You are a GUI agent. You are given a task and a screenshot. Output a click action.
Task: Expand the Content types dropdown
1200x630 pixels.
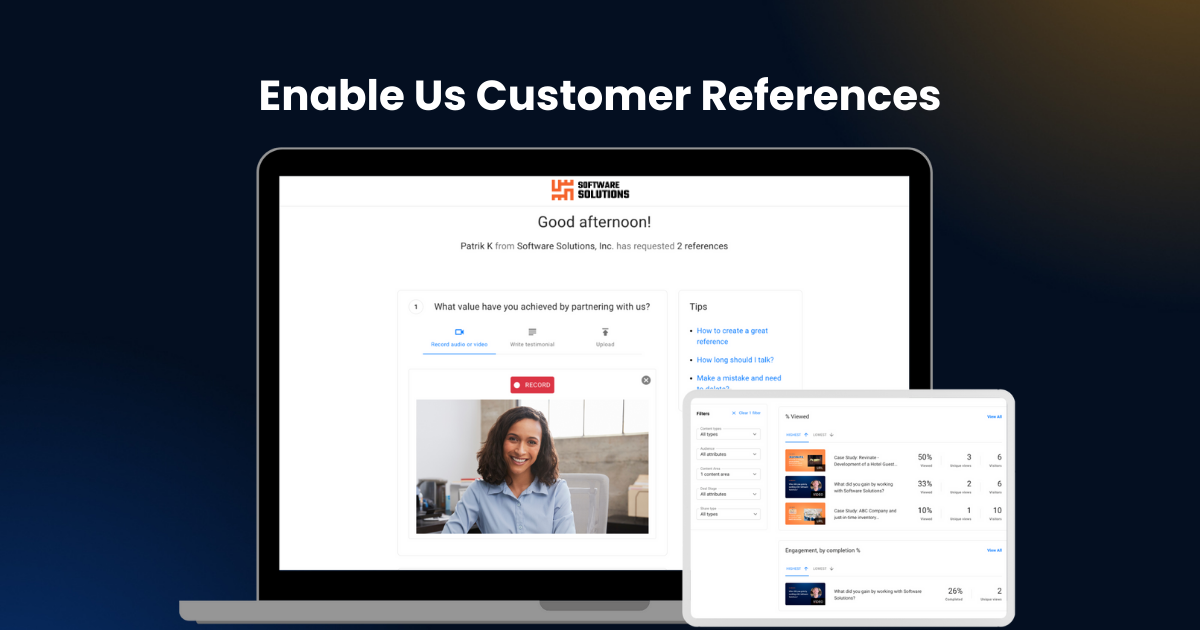(729, 434)
